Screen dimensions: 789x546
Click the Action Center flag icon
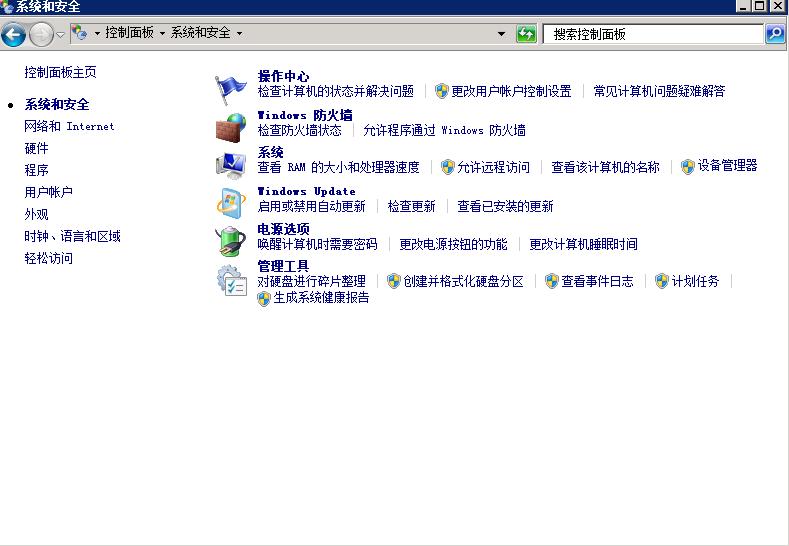click(x=230, y=90)
